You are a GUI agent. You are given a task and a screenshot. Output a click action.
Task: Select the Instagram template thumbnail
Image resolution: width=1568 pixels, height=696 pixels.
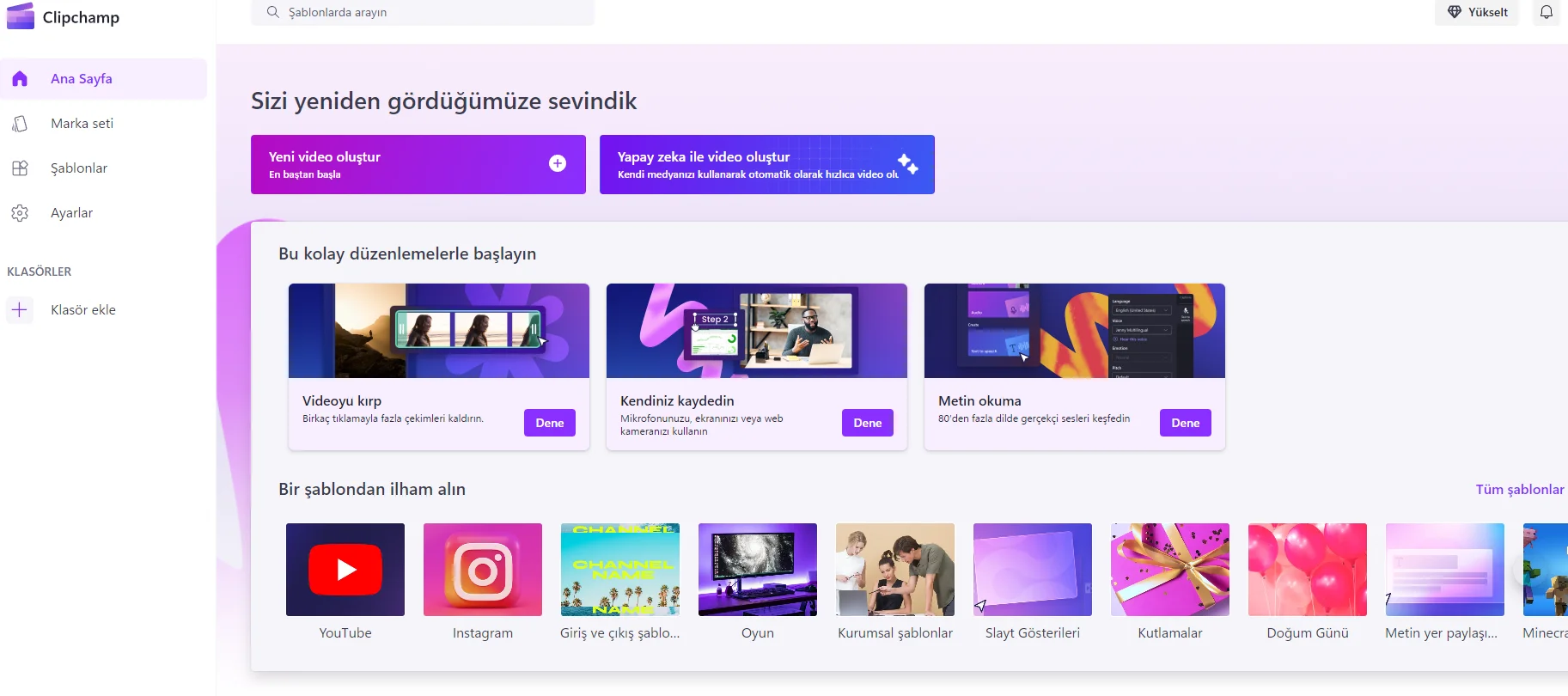483,570
